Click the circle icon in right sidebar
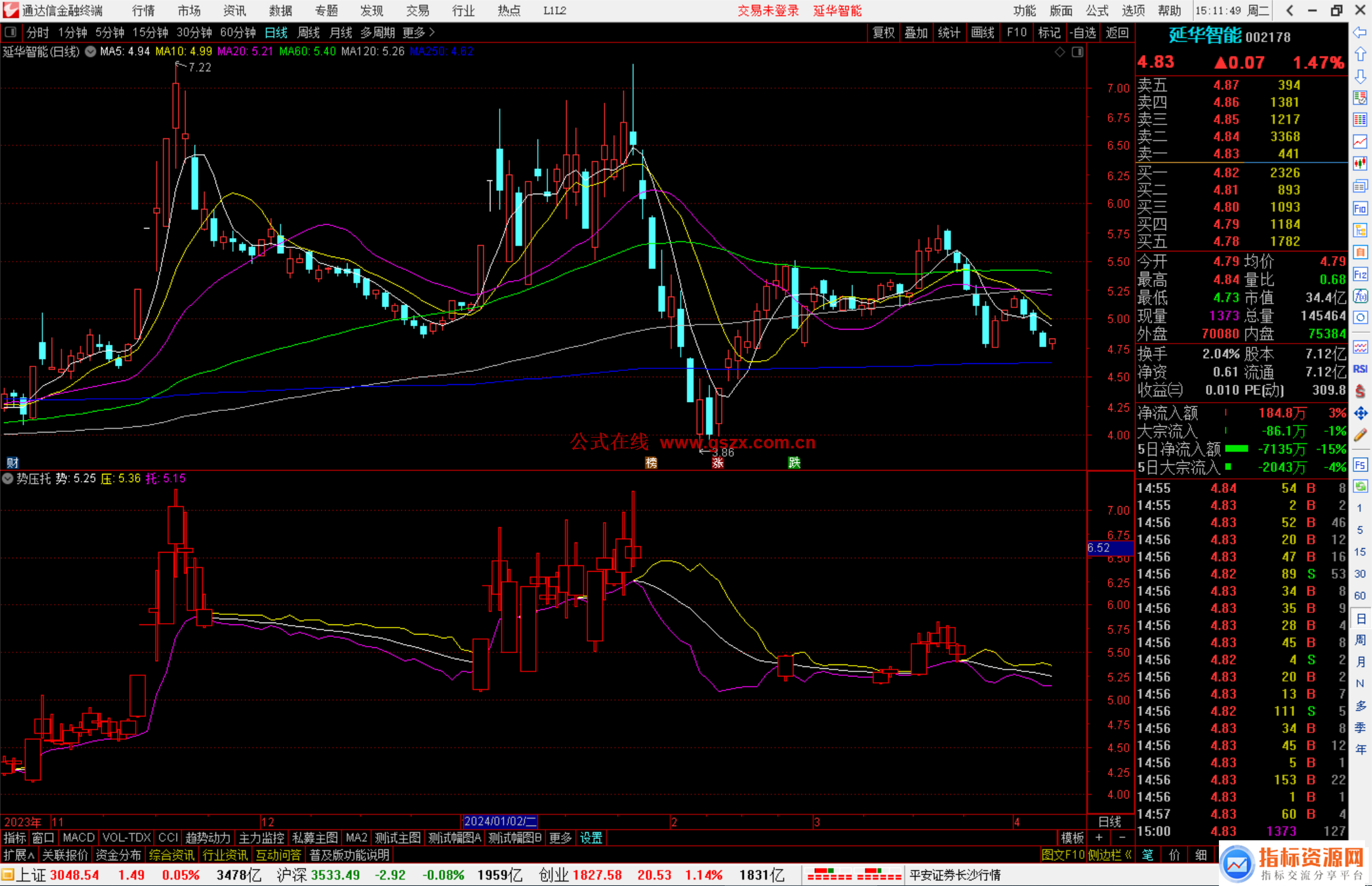The width and height of the screenshot is (1372, 886). [x=1360, y=318]
